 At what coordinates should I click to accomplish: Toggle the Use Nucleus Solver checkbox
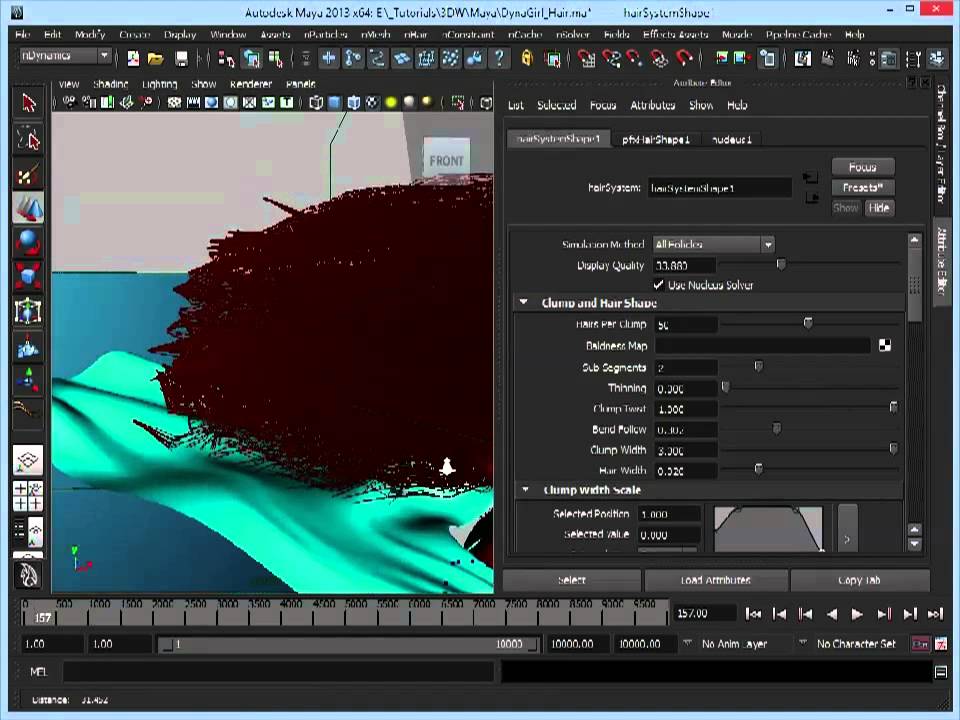pyautogui.click(x=659, y=285)
